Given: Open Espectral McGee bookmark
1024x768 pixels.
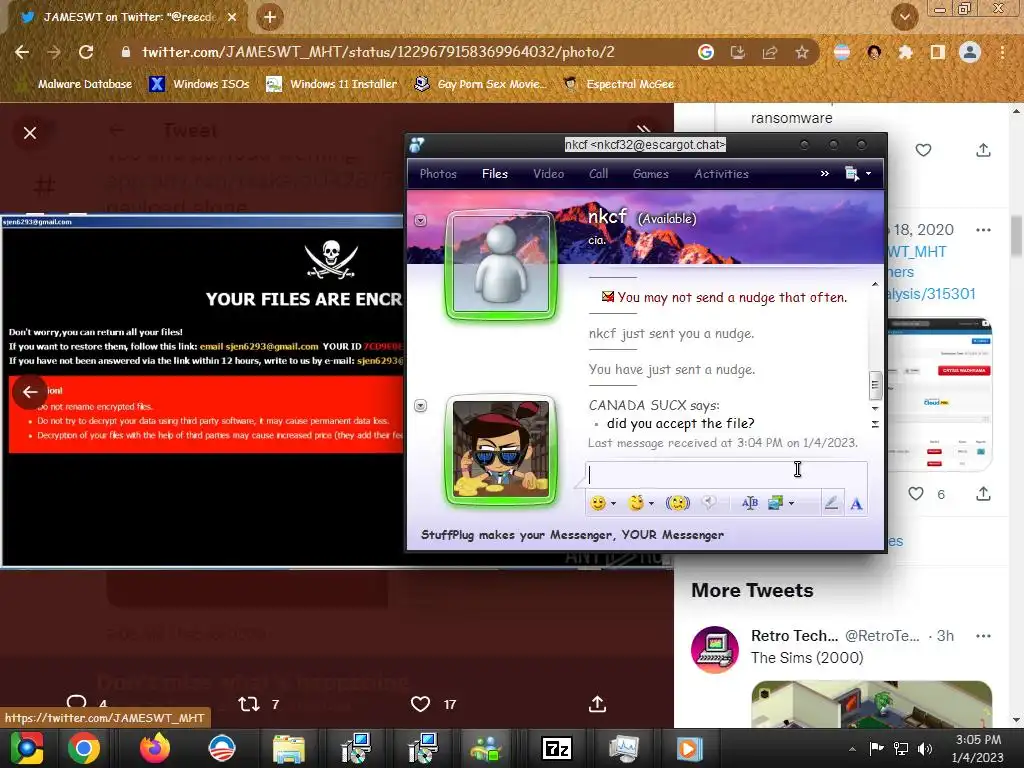Looking at the screenshot, I should [619, 84].
